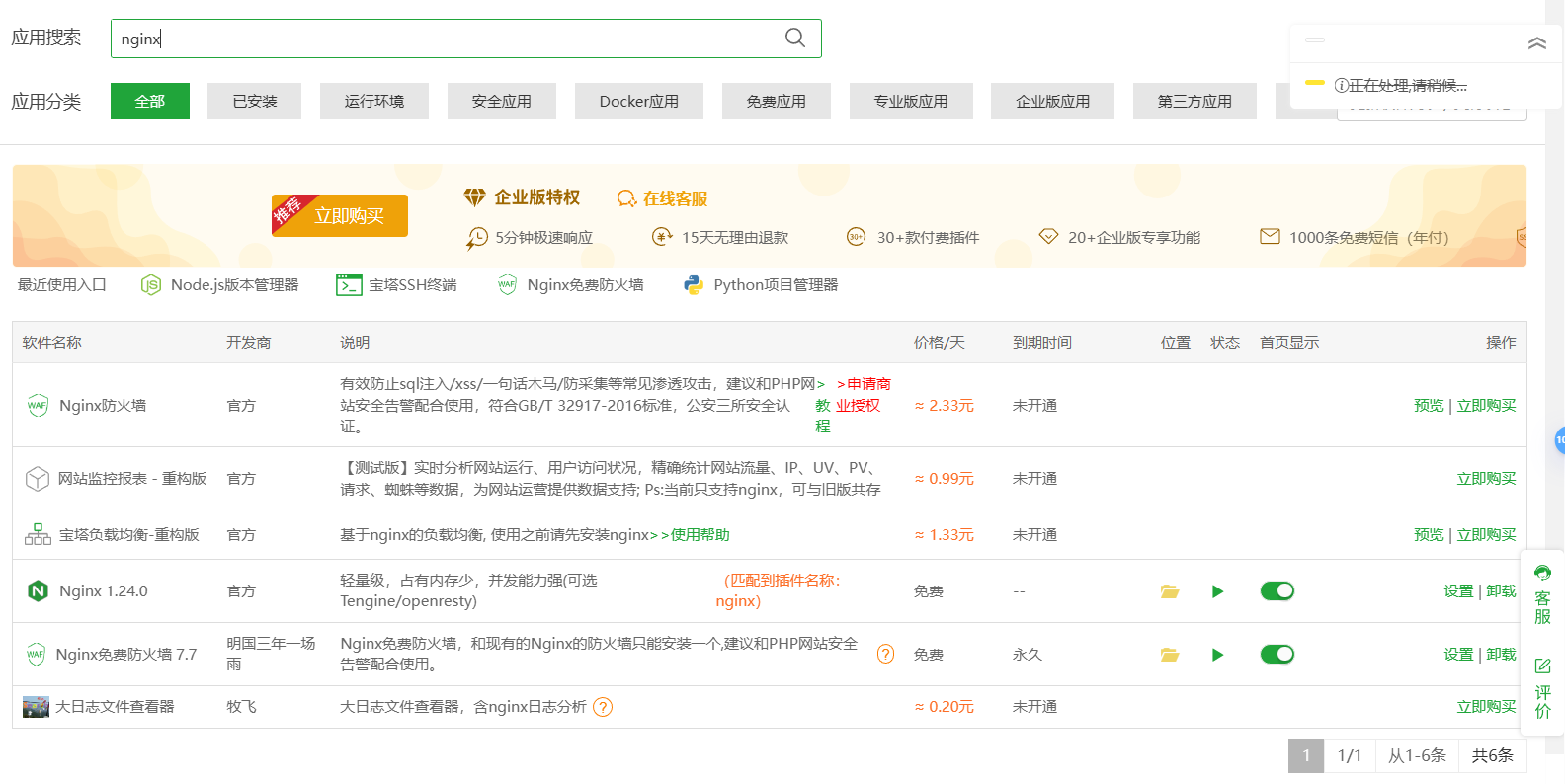Open 设置 for Nginx 1.24.0

(1457, 591)
